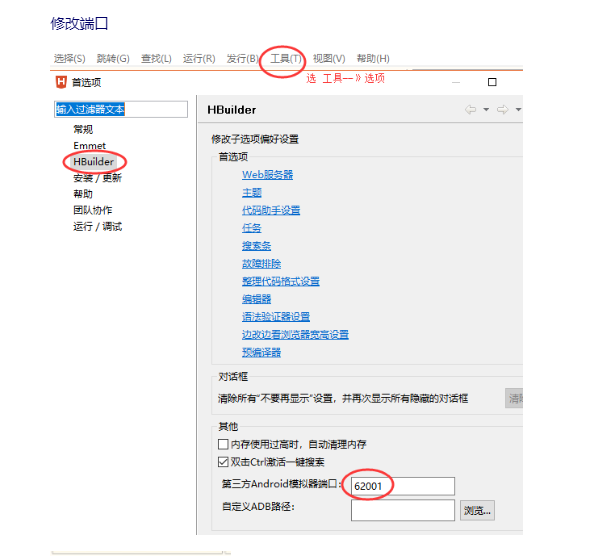
Task: Open the Web服务器 settings link
Action: point(268,175)
